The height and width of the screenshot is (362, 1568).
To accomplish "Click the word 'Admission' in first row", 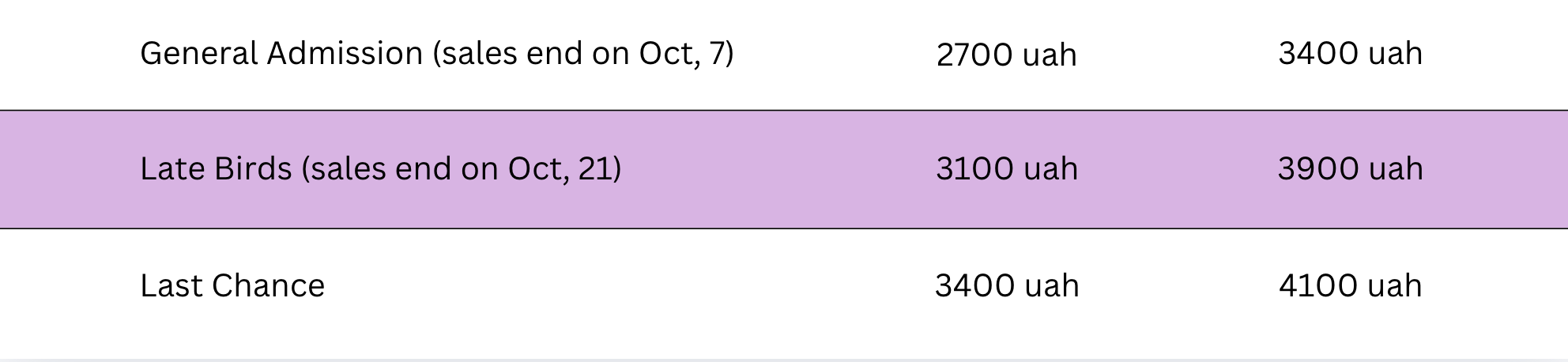I will click(345, 53).
